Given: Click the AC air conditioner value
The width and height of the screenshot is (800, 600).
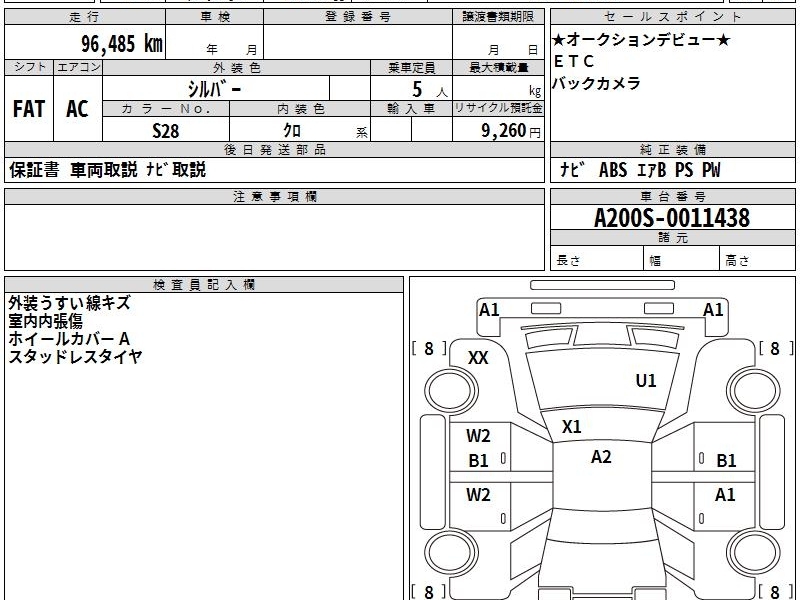Looking at the screenshot, I should tap(78, 109).
